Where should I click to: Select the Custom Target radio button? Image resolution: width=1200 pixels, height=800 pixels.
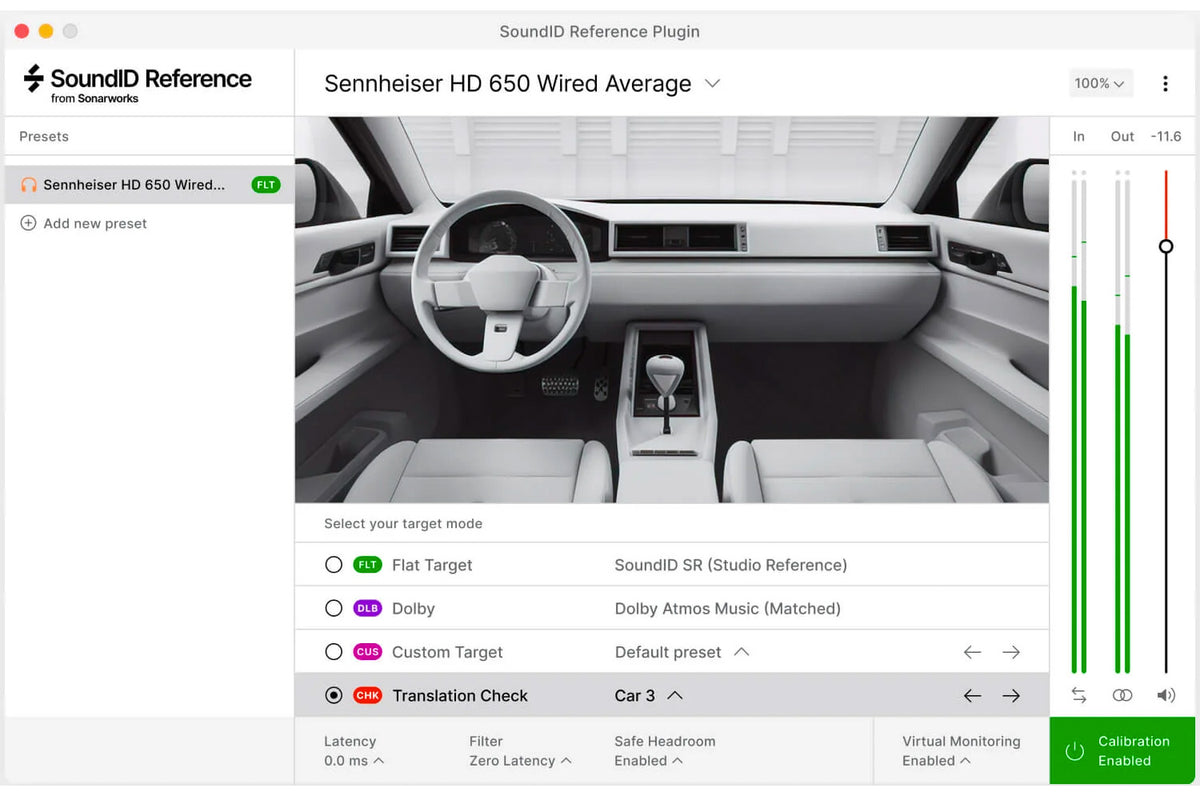click(x=334, y=652)
